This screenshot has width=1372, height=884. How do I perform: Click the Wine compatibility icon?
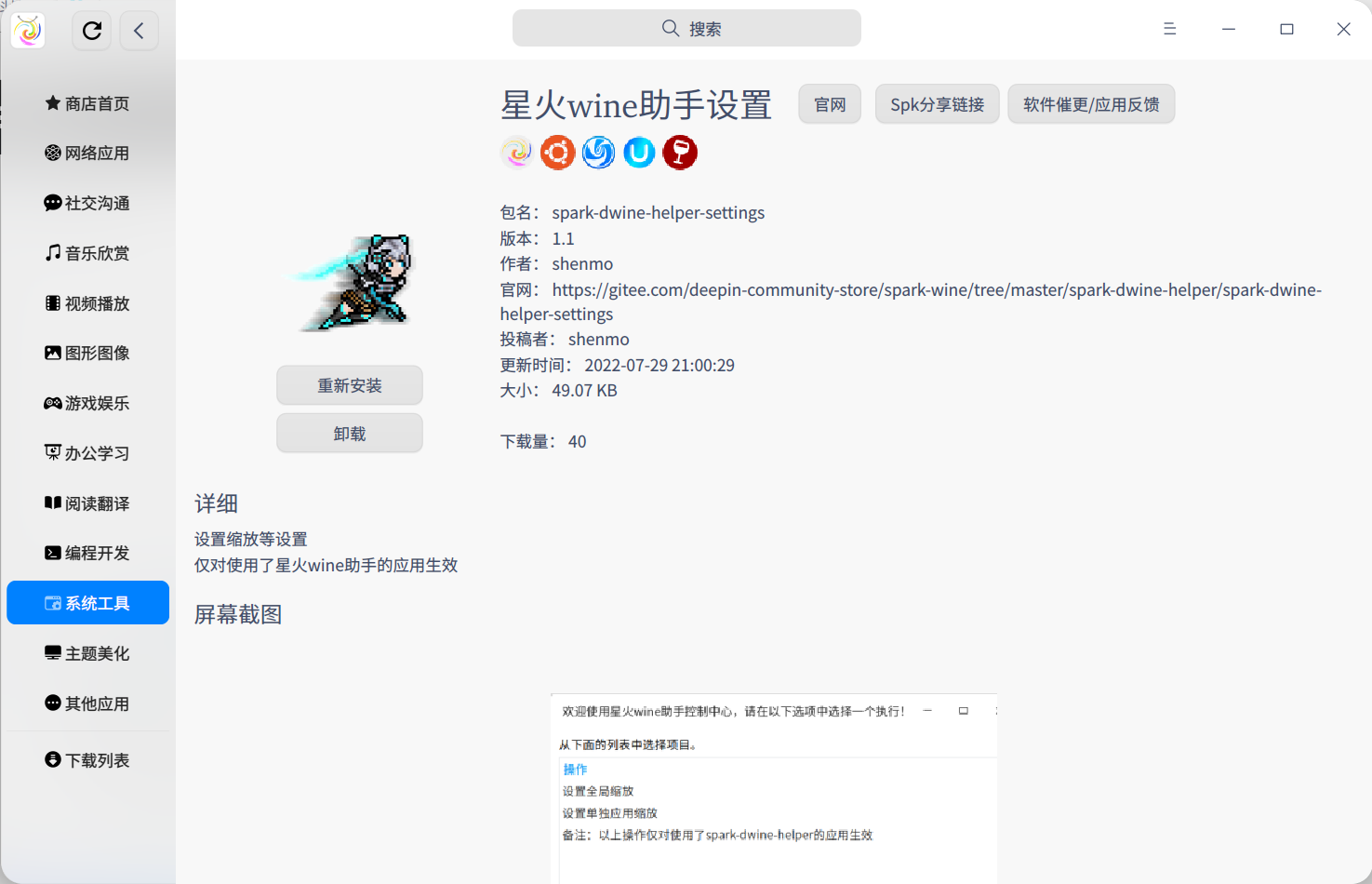click(x=680, y=152)
